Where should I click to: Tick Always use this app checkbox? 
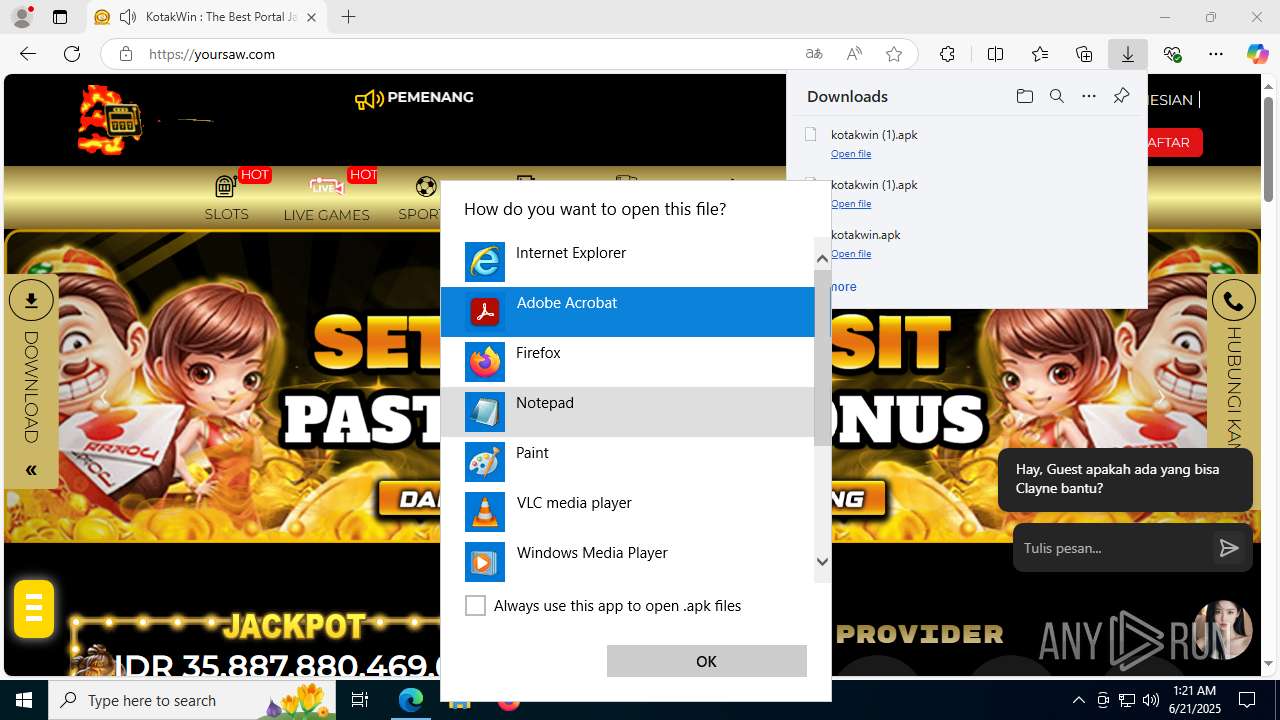(x=476, y=606)
